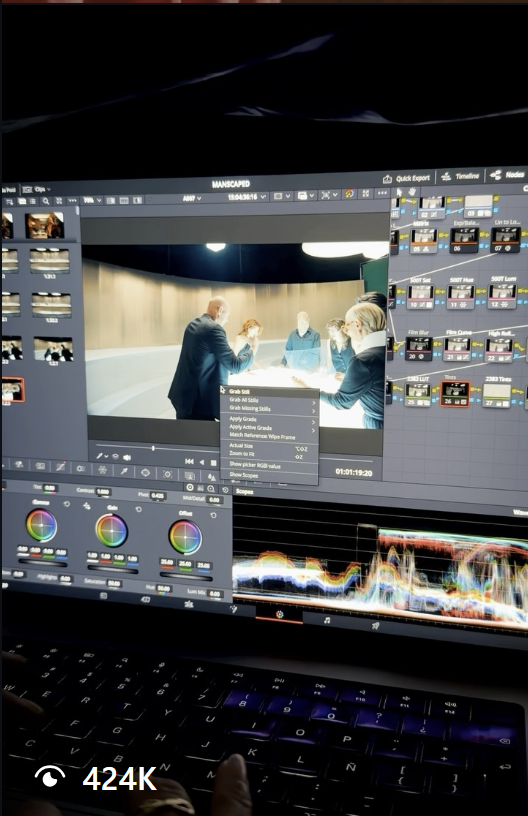The height and width of the screenshot is (816, 528).
Task: Click the Gain master wheel slider
Action: point(112,570)
